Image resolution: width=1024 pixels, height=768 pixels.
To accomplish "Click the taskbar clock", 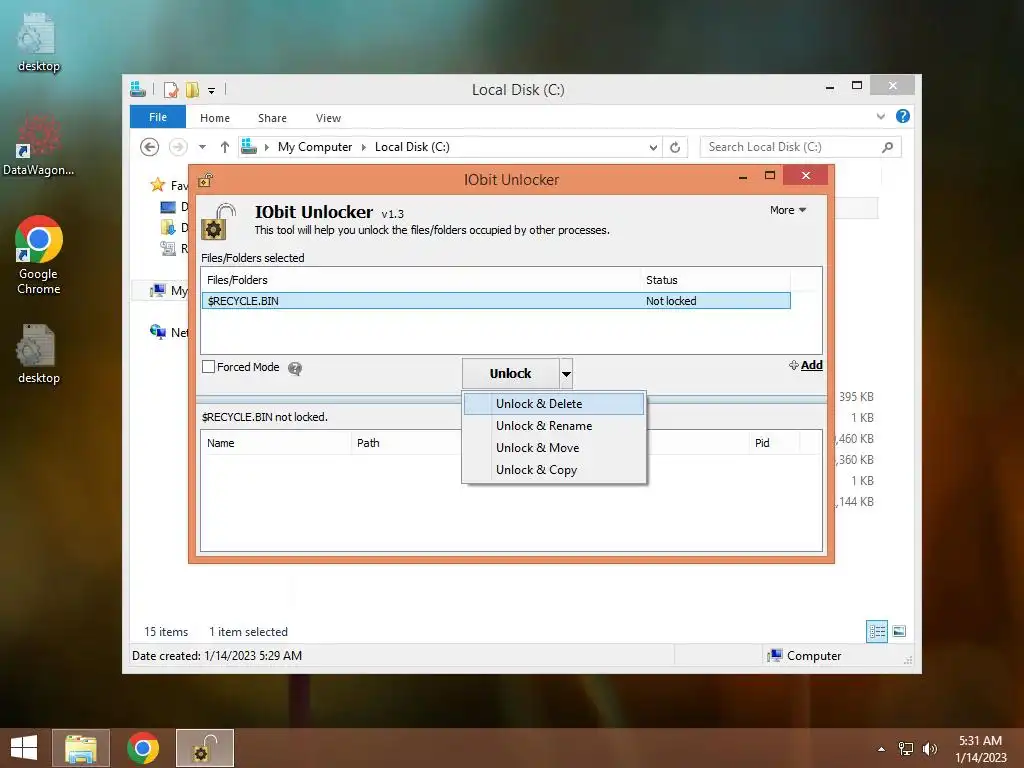I will click(980, 749).
